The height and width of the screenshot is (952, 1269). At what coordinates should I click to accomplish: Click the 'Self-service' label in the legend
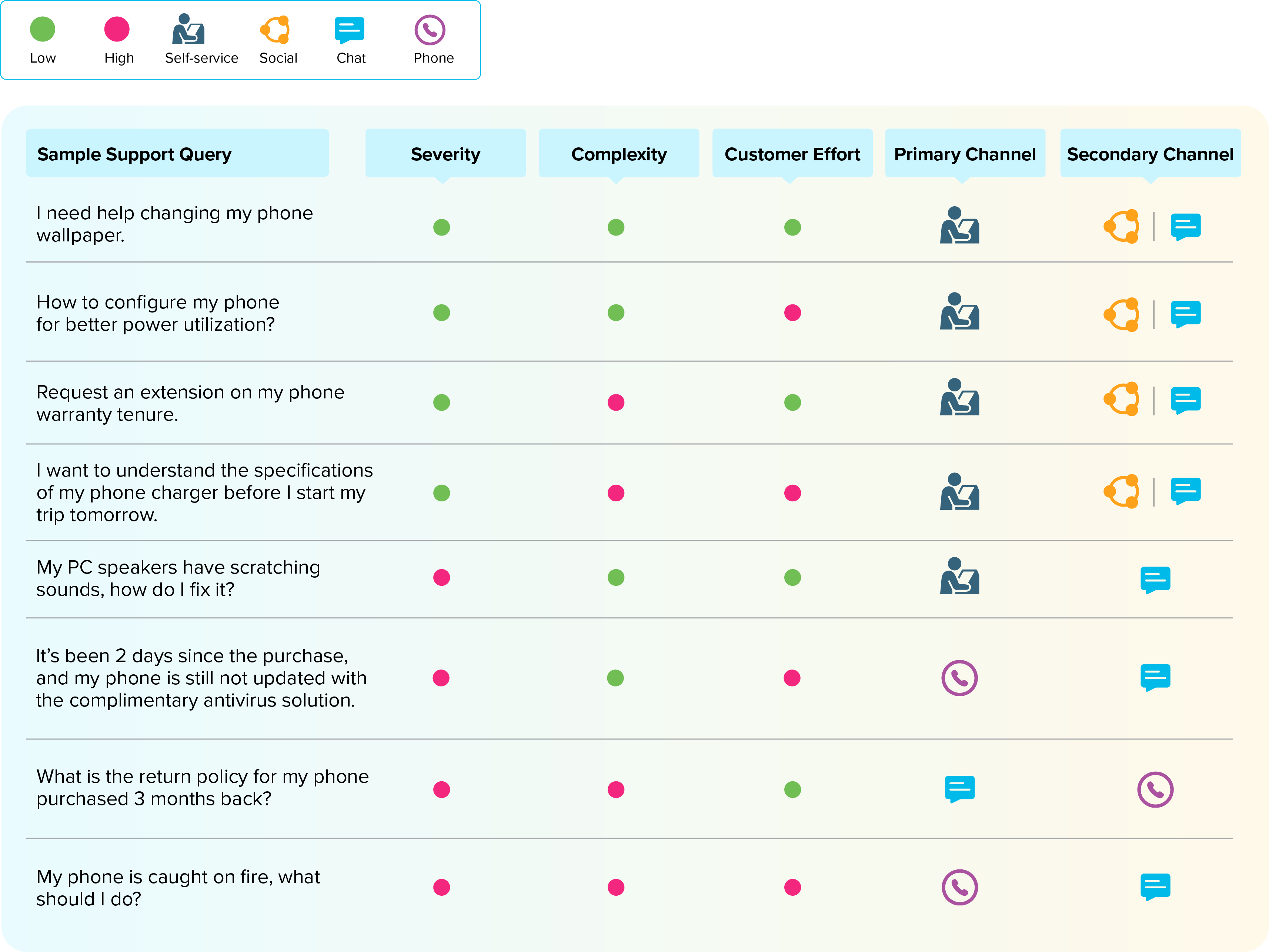pyautogui.click(x=201, y=58)
